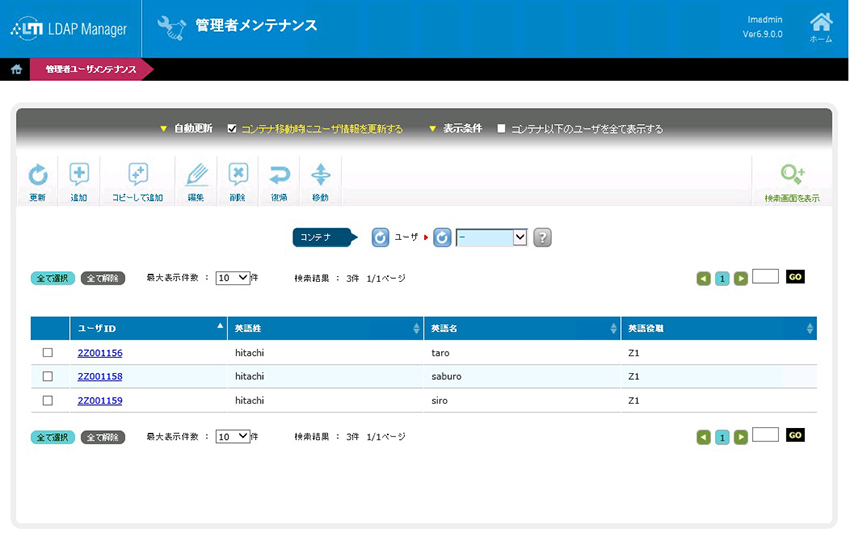The width and height of the screenshot is (850, 554).
Task: Click the gray question mark help icon
Action: pyautogui.click(x=542, y=237)
